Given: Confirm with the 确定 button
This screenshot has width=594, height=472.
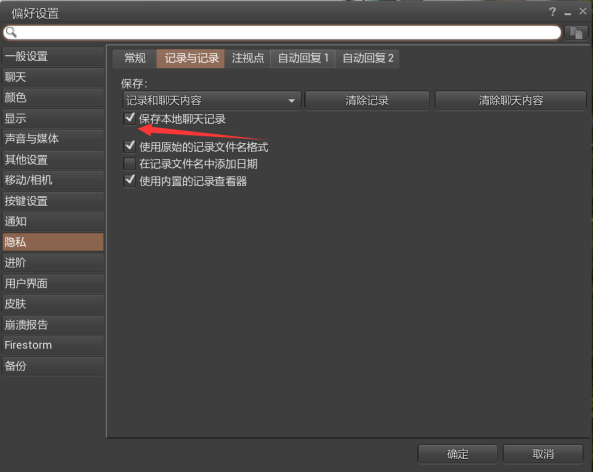Looking at the screenshot, I should coord(457,454).
